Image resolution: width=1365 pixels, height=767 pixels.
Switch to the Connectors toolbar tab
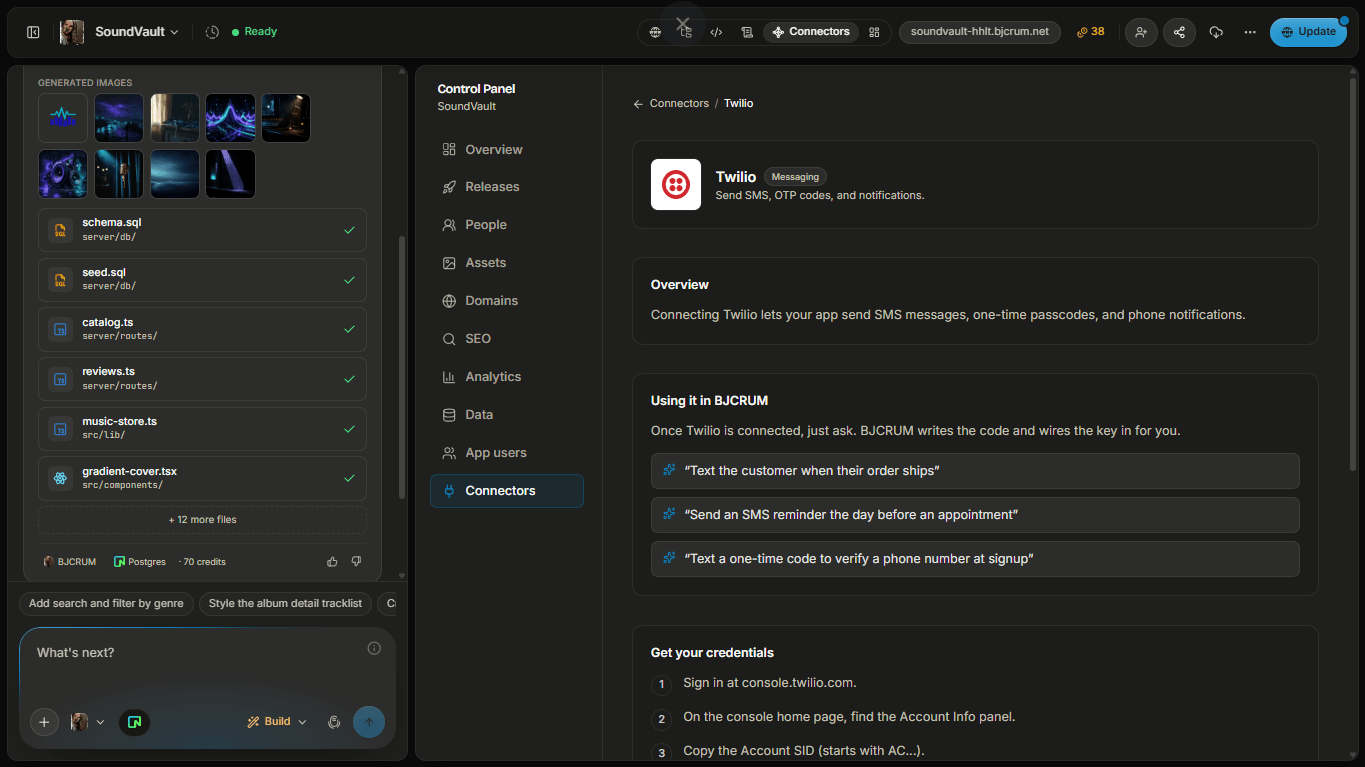pos(810,32)
